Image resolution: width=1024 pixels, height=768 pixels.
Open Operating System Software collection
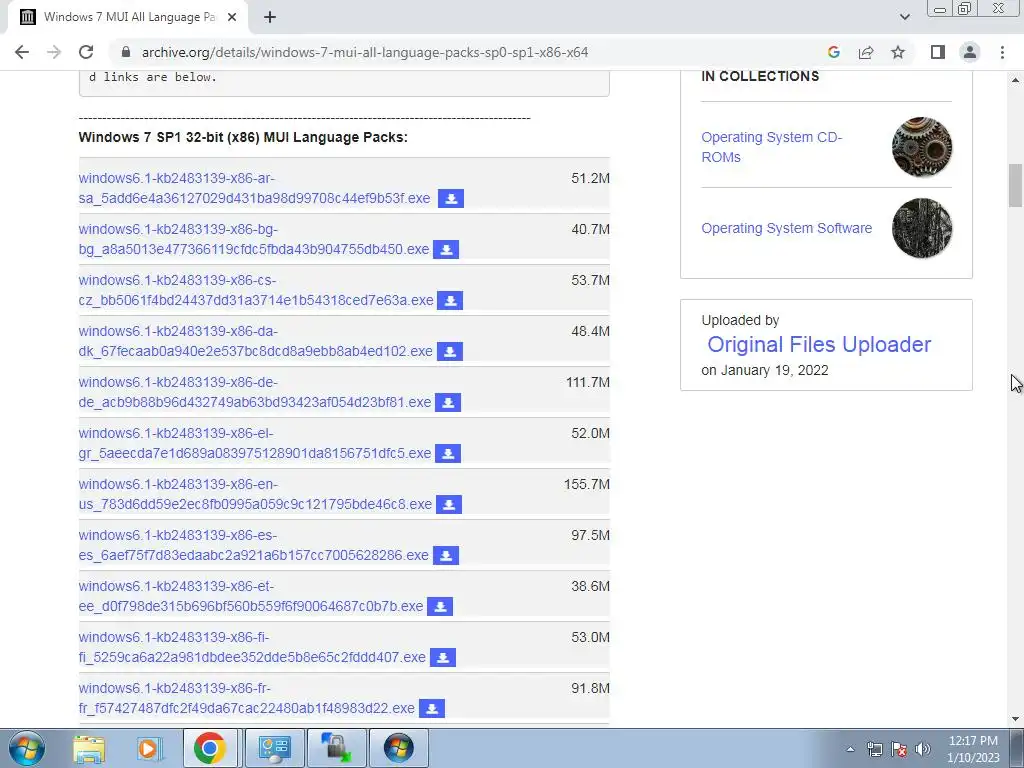point(786,228)
